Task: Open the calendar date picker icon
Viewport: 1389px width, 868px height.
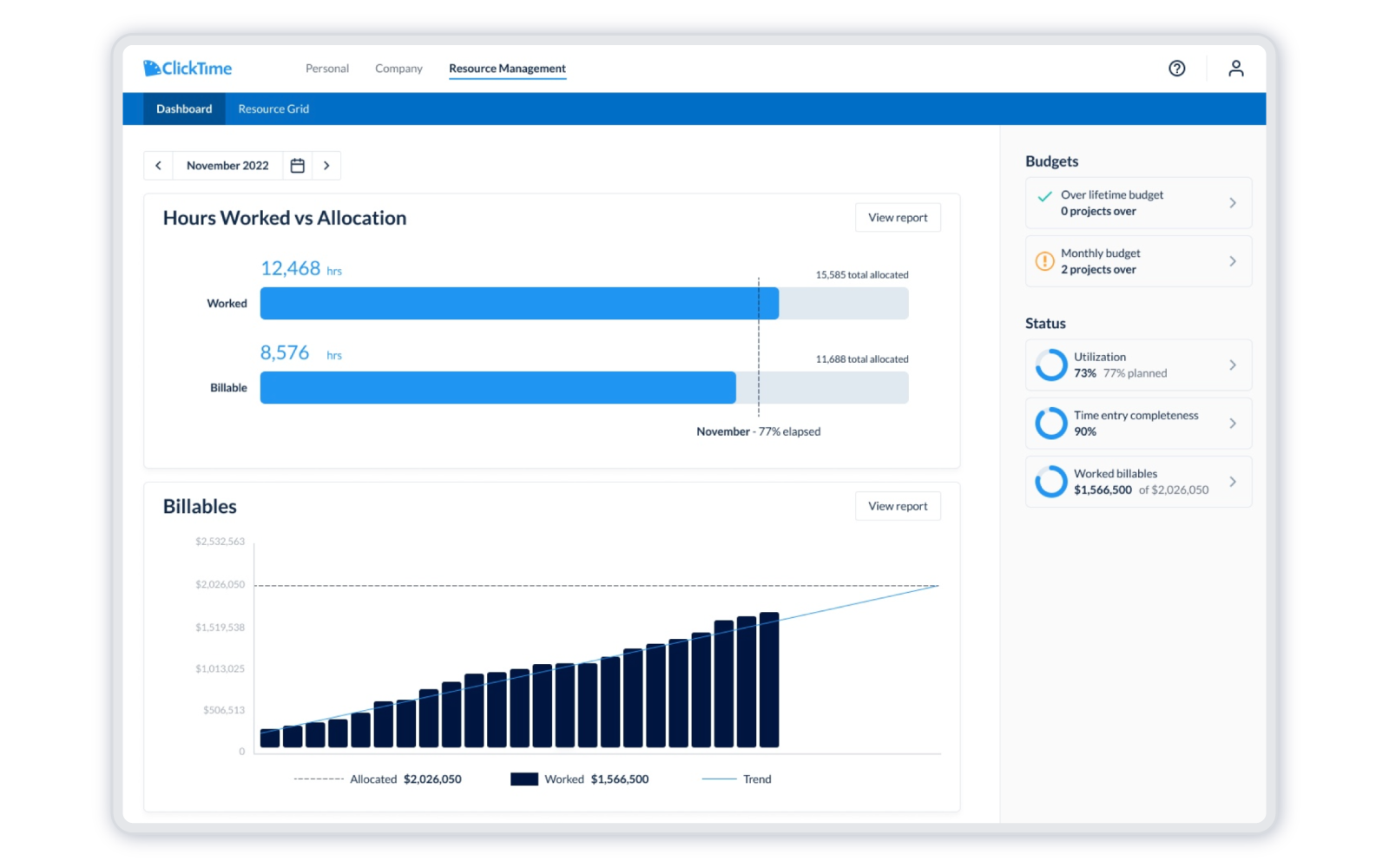Action: click(x=296, y=165)
